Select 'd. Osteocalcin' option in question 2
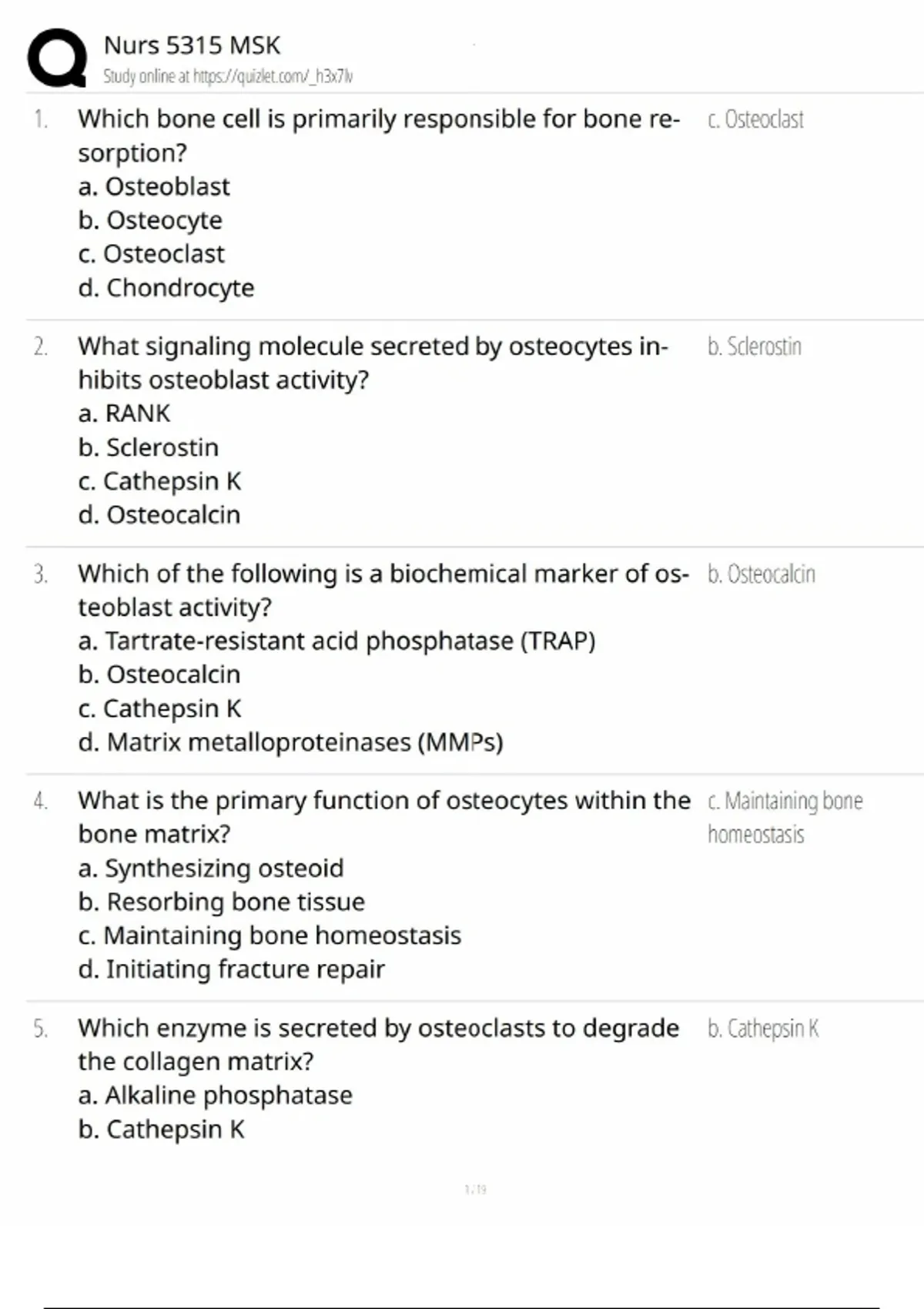The image size is (924, 1309). [159, 514]
